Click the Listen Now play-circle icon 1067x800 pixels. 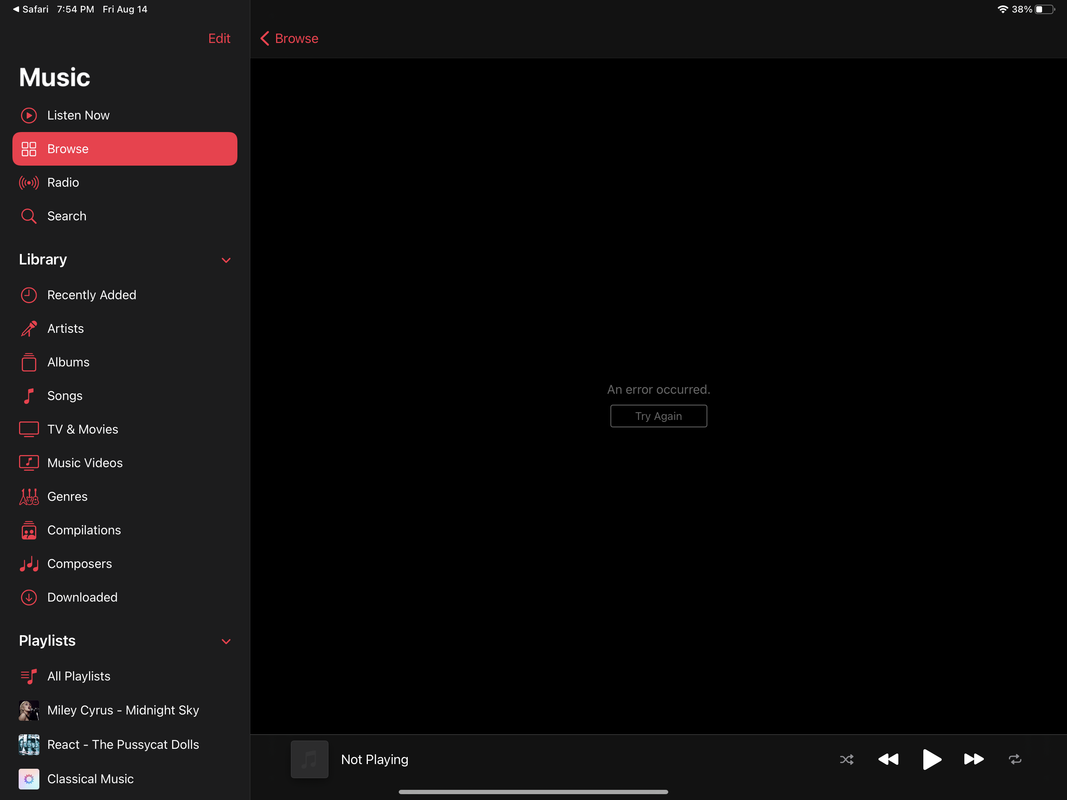point(29,116)
